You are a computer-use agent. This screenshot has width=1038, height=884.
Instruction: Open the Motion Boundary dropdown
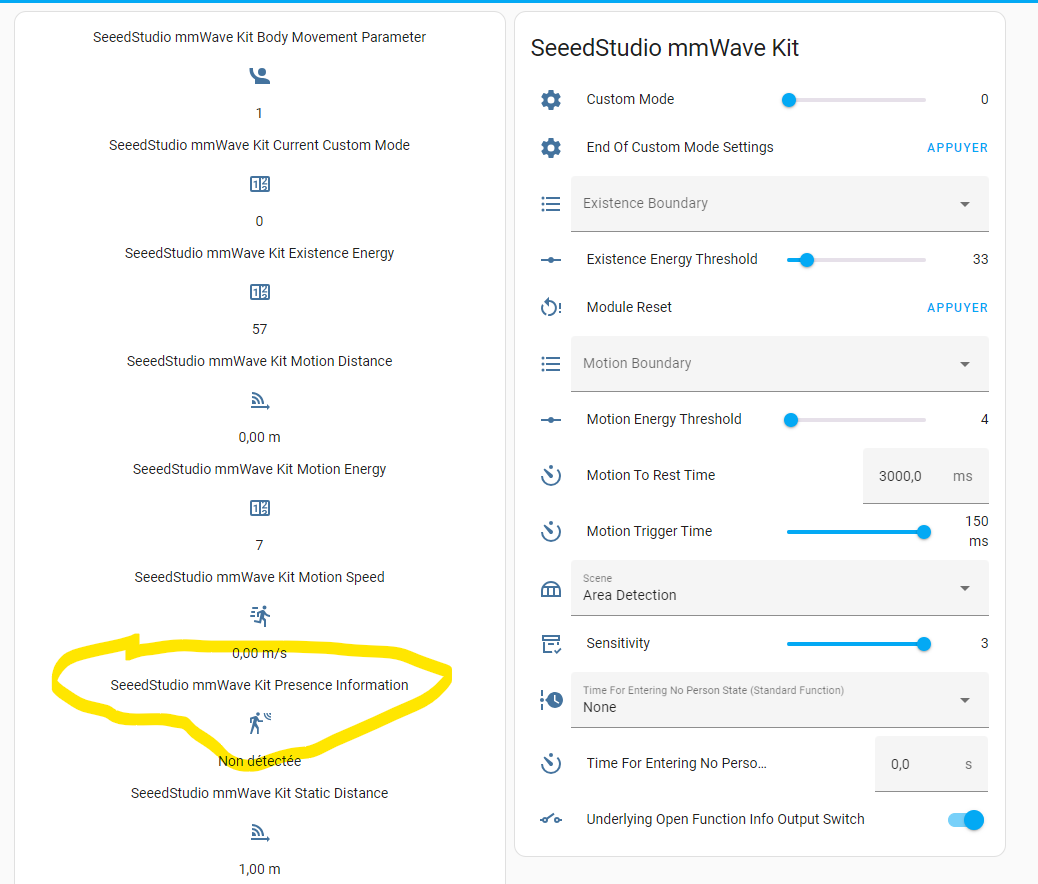coord(780,364)
